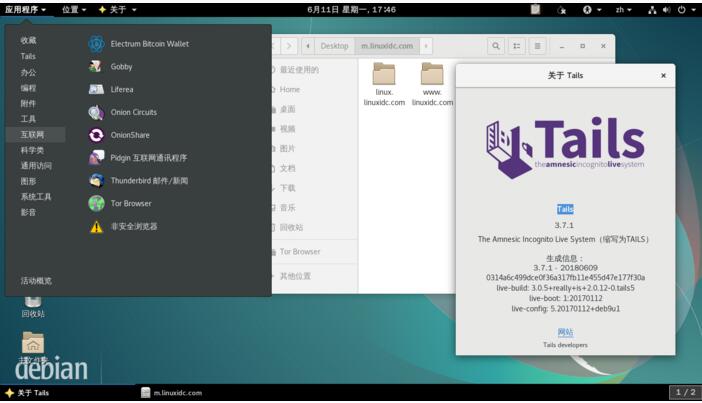
Task: Open Home in file manager sidebar
Action: click(x=289, y=90)
